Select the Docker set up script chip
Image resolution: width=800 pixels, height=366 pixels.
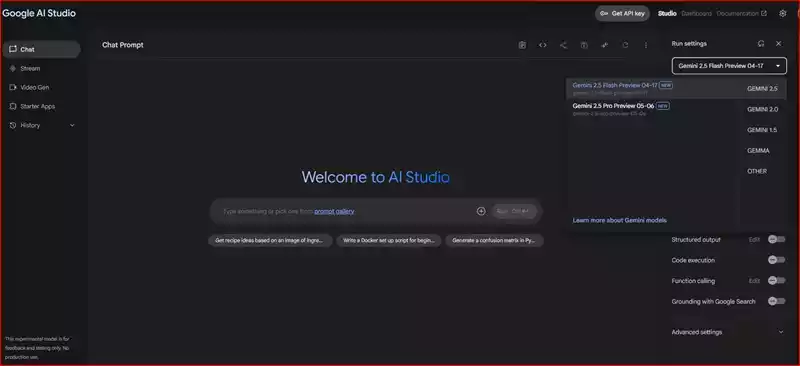pos(388,240)
